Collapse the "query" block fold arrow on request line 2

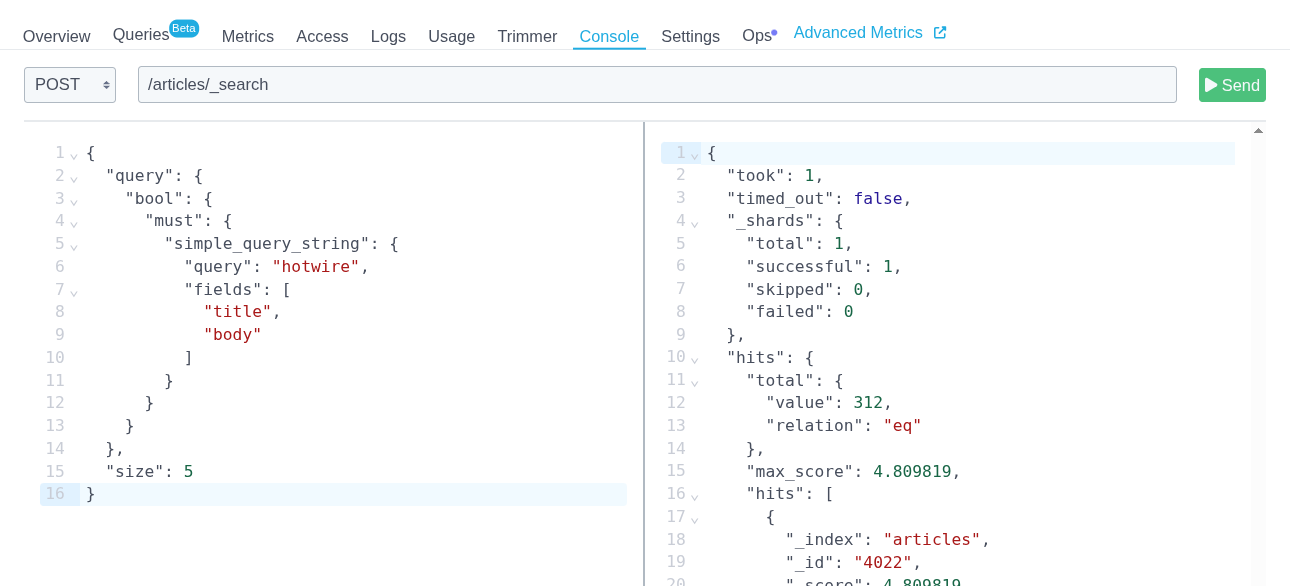pyautogui.click(x=74, y=177)
